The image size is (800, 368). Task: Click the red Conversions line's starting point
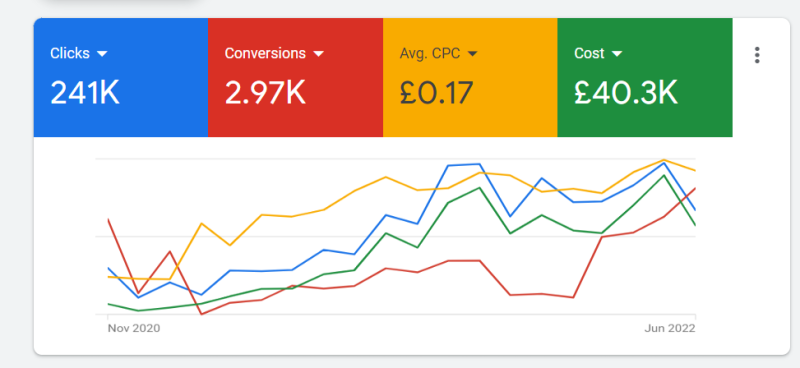pyautogui.click(x=108, y=219)
